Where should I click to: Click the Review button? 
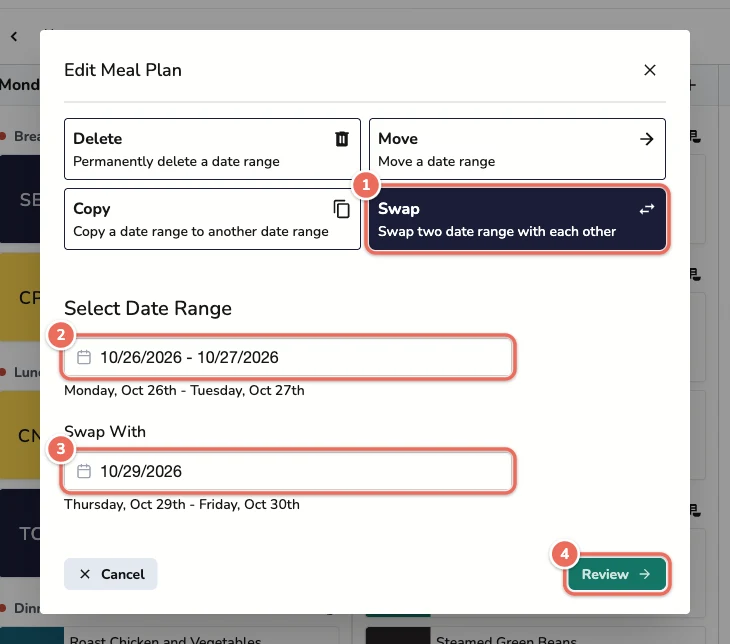coord(616,574)
